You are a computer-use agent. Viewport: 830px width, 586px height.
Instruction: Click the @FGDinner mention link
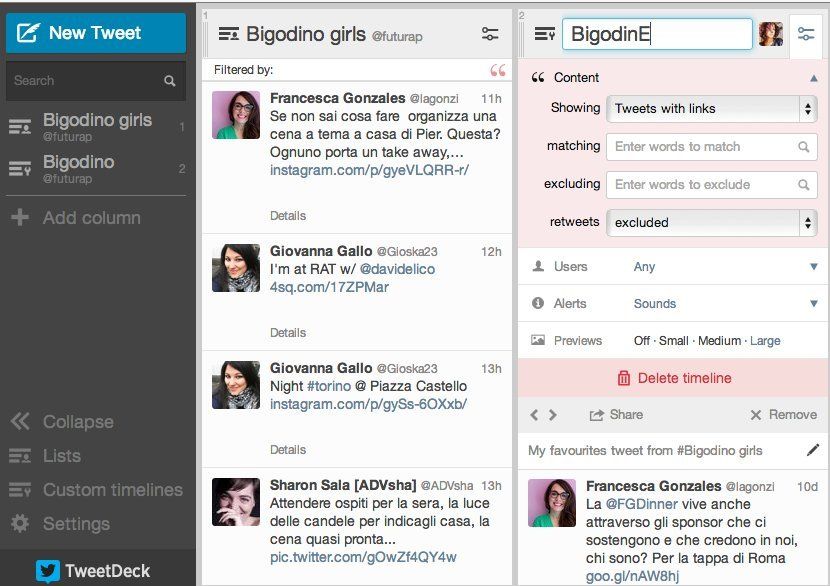point(642,504)
